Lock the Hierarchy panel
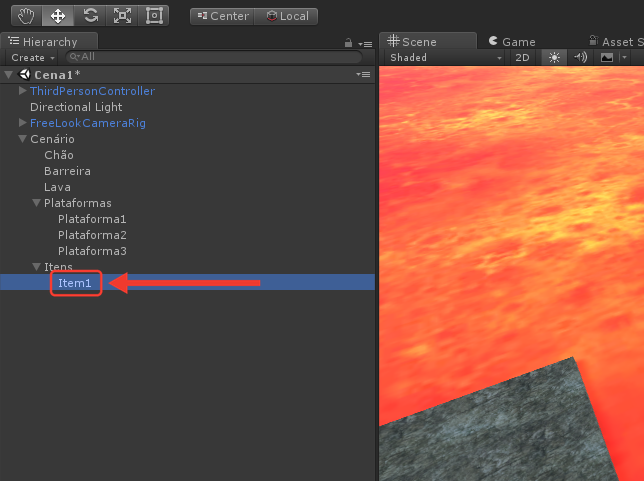Image resolution: width=644 pixels, height=481 pixels. click(348, 43)
